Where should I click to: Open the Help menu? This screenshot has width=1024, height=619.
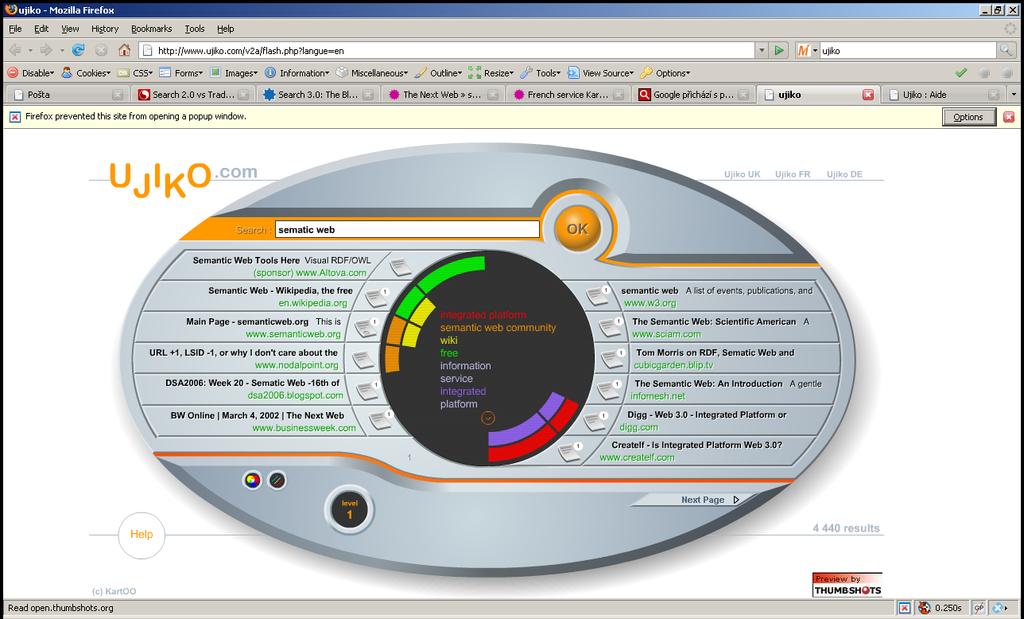(x=225, y=29)
